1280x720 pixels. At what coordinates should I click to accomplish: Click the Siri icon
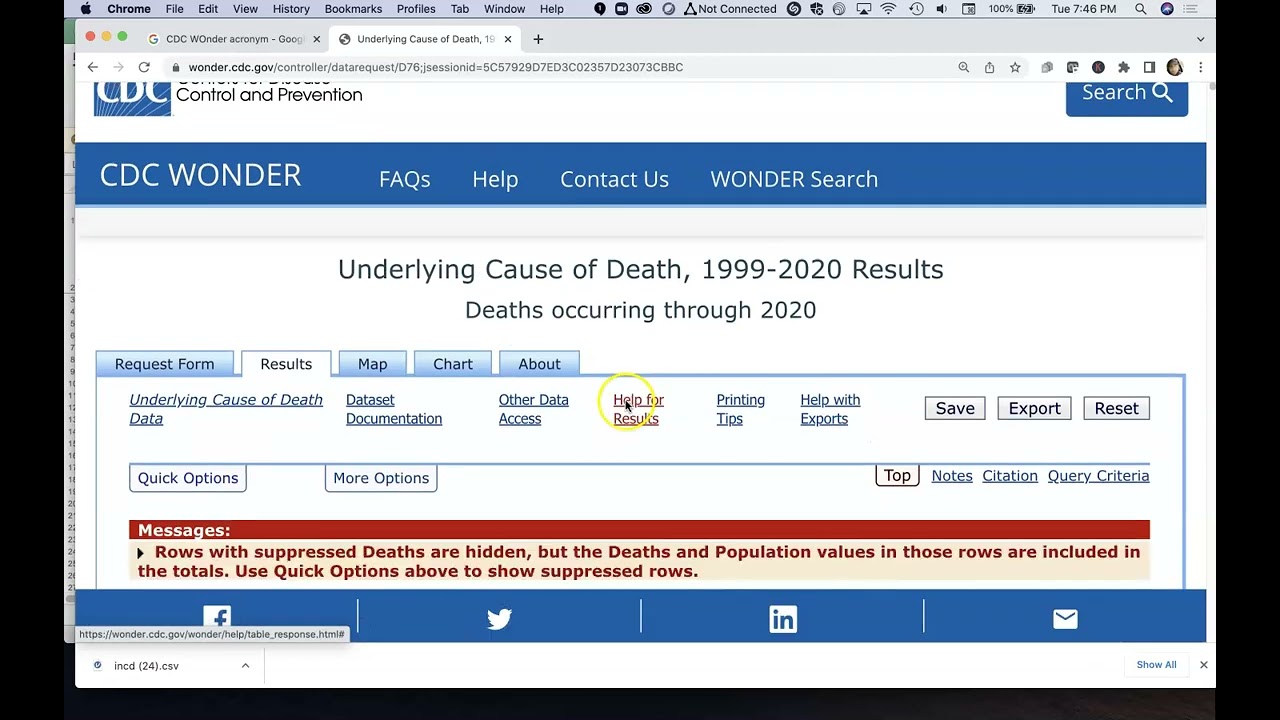pyautogui.click(x=1167, y=9)
